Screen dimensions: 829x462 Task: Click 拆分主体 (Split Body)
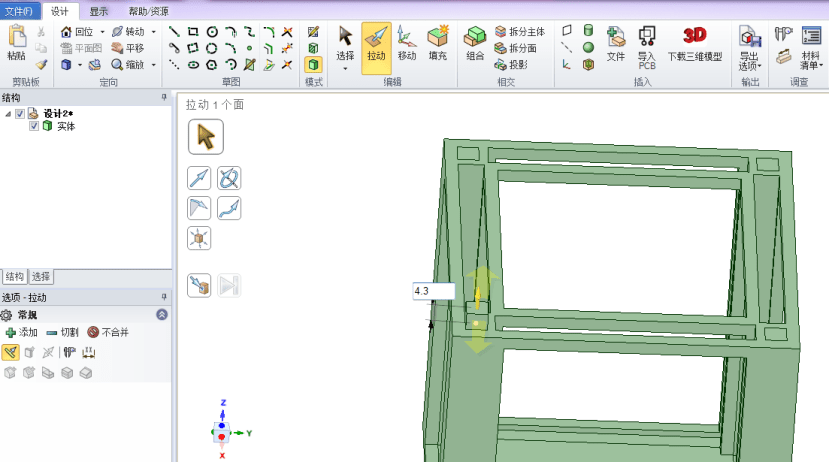click(519, 32)
